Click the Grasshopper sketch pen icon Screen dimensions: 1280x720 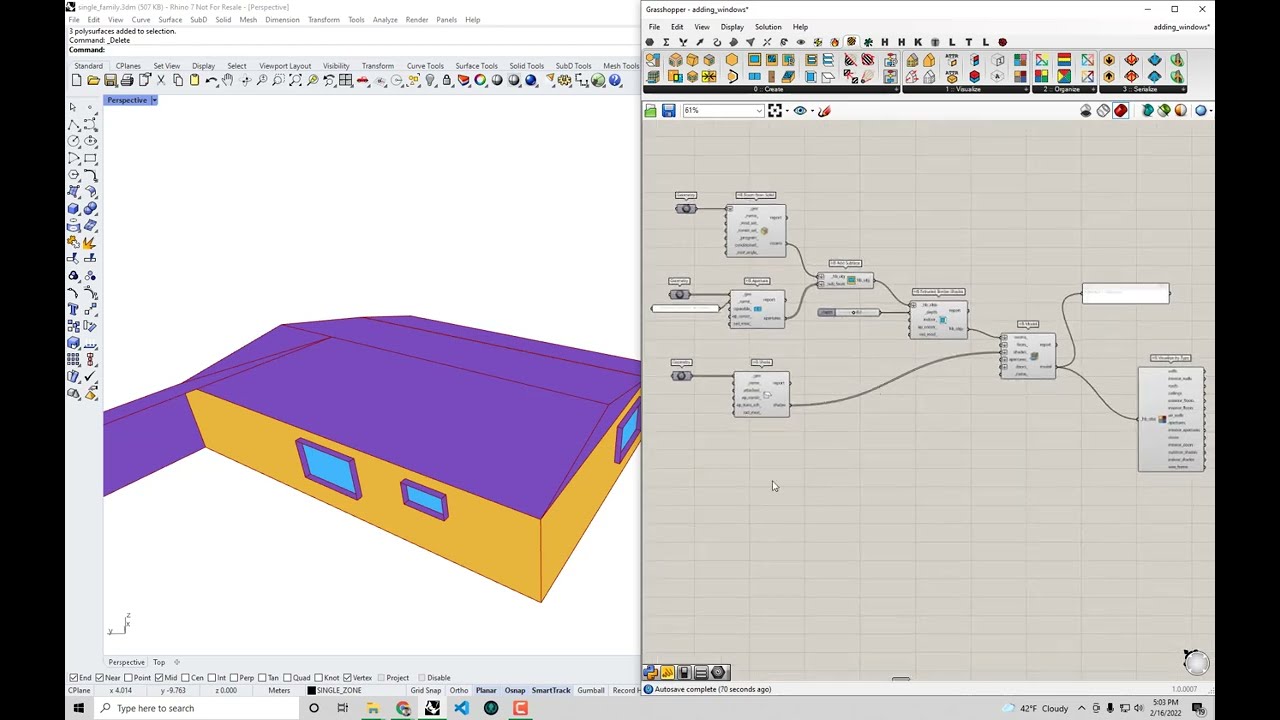pos(824,111)
